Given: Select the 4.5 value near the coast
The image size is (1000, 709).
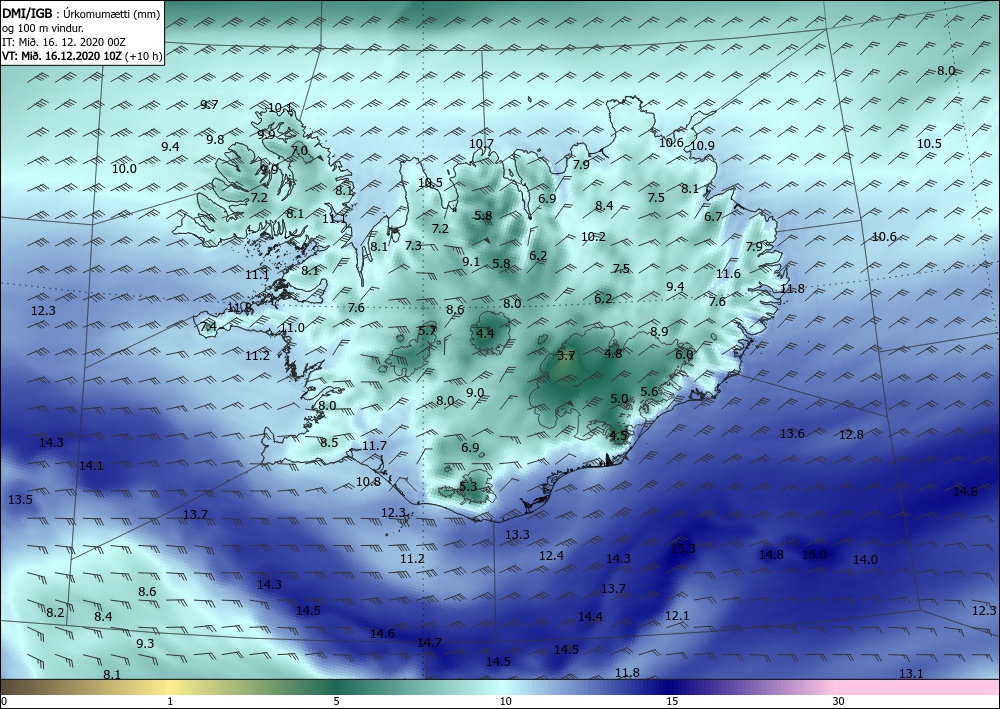Looking at the screenshot, I should click(619, 435).
